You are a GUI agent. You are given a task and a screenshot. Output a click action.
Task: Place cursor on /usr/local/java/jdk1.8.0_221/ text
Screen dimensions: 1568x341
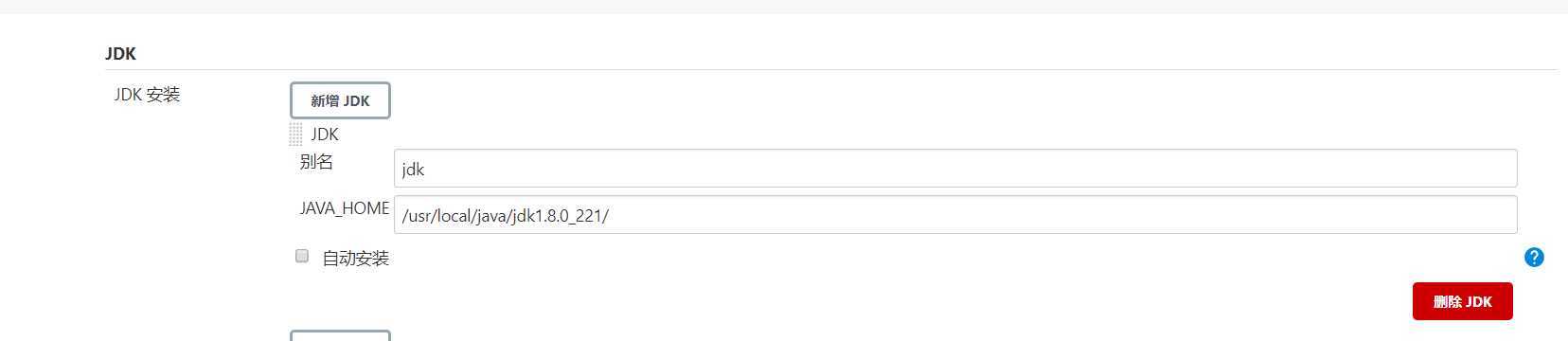point(505,216)
